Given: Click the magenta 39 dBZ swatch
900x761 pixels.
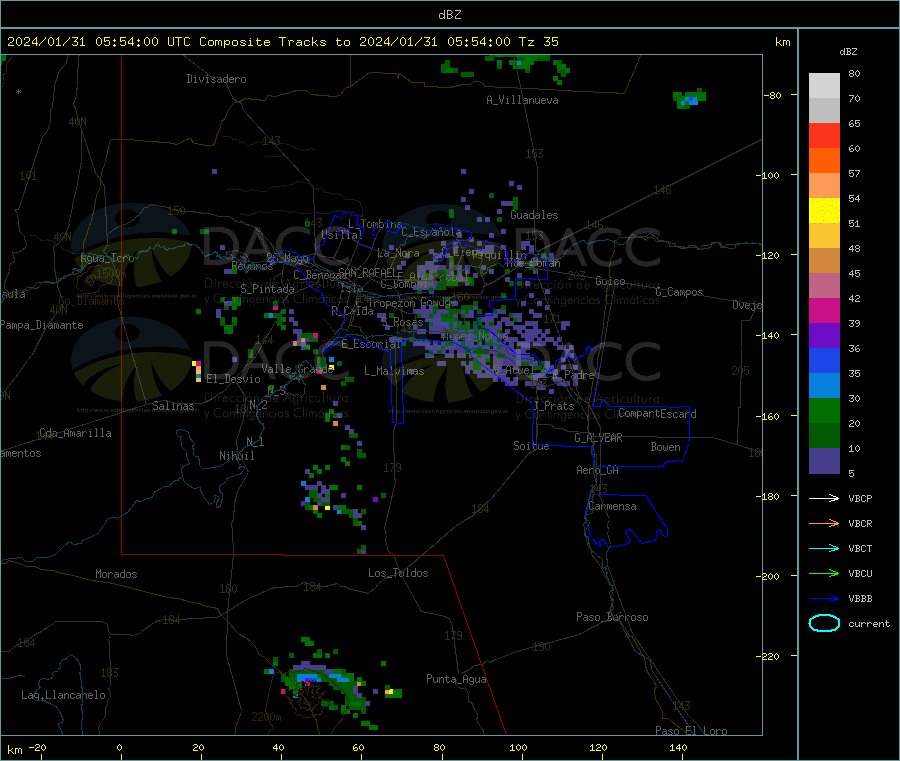Looking at the screenshot, I should tap(824, 310).
